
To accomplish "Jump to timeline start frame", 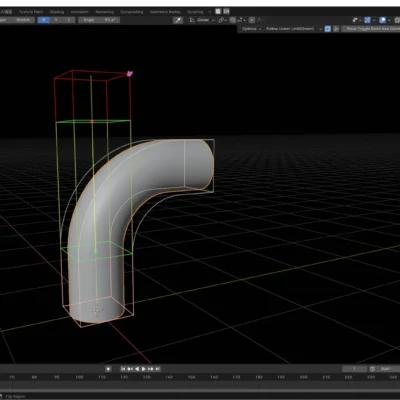I will [x=123, y=369].
